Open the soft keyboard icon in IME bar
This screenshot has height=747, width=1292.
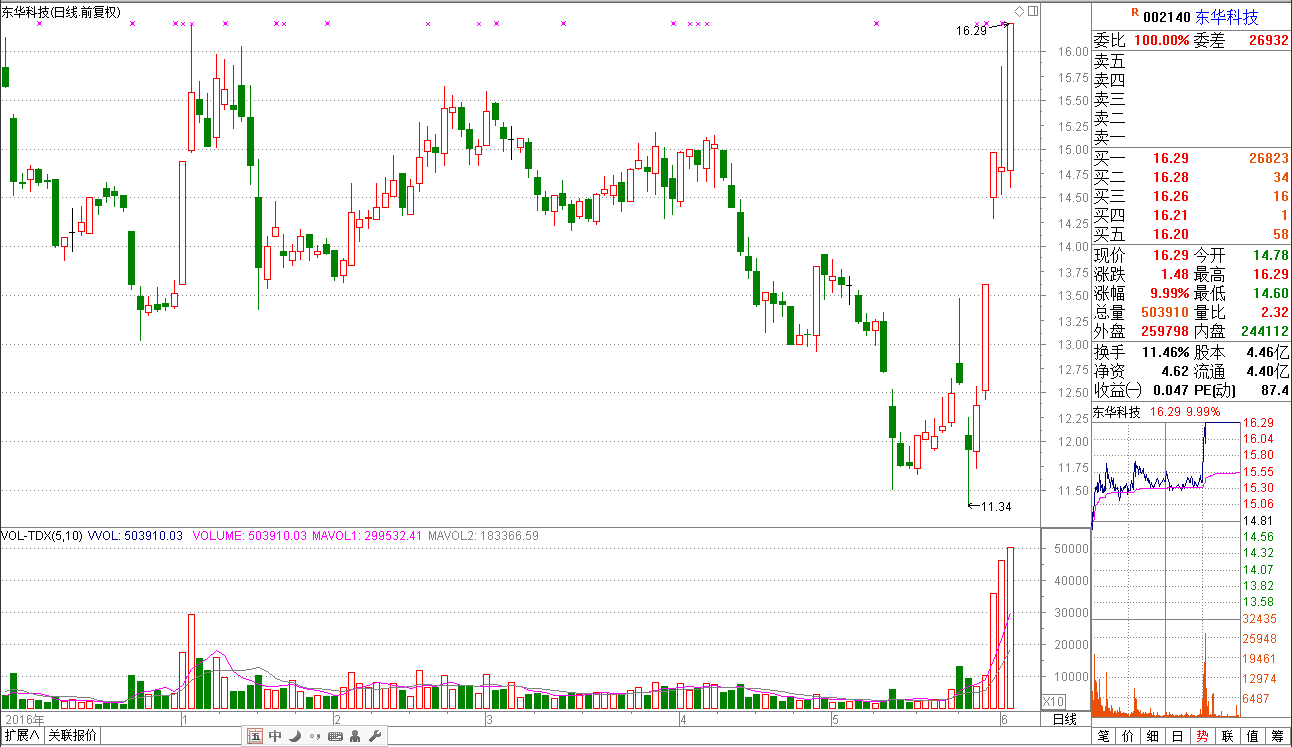tap(335, 737)
